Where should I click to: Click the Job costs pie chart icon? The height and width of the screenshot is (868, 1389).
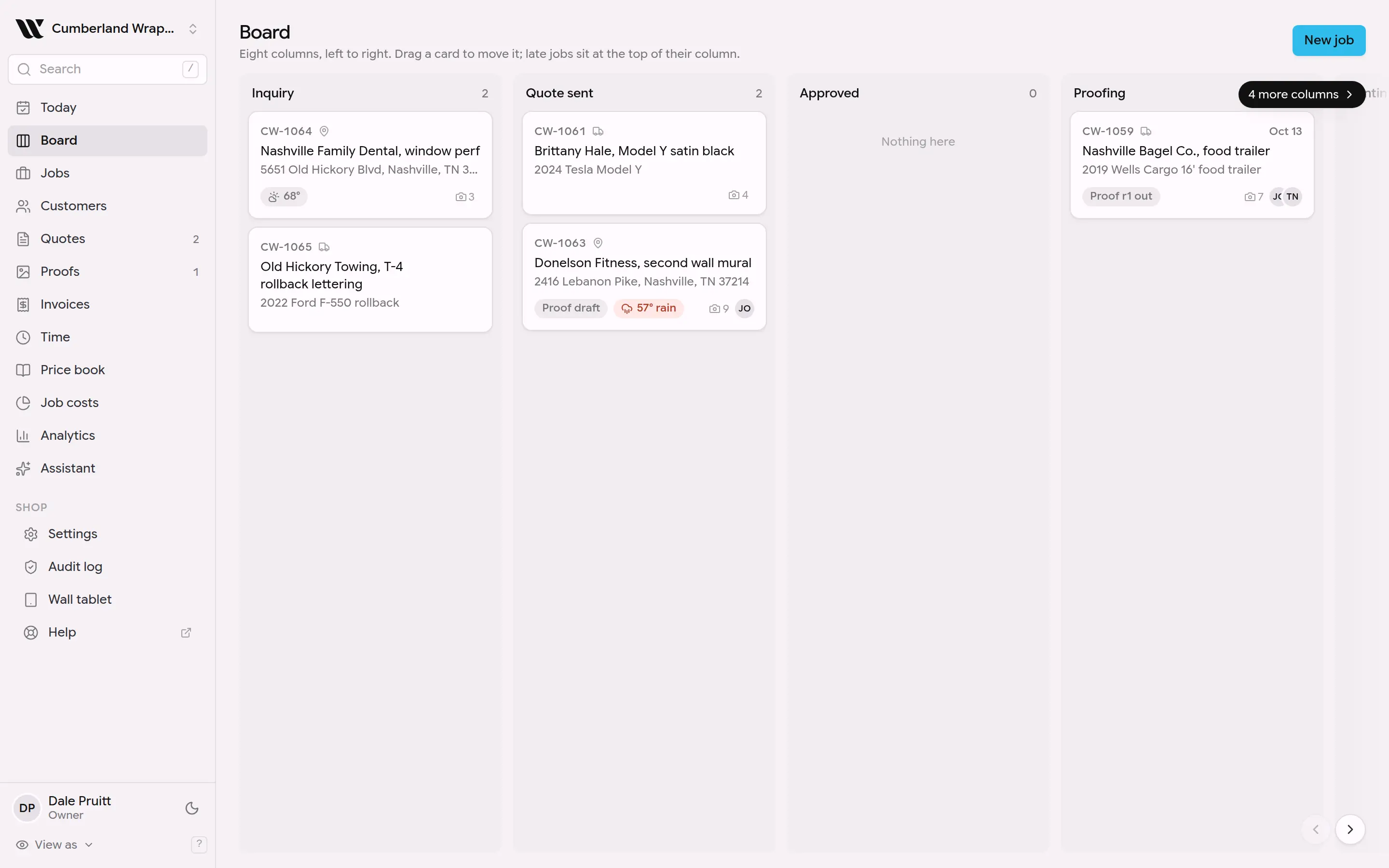coord(23,403)
